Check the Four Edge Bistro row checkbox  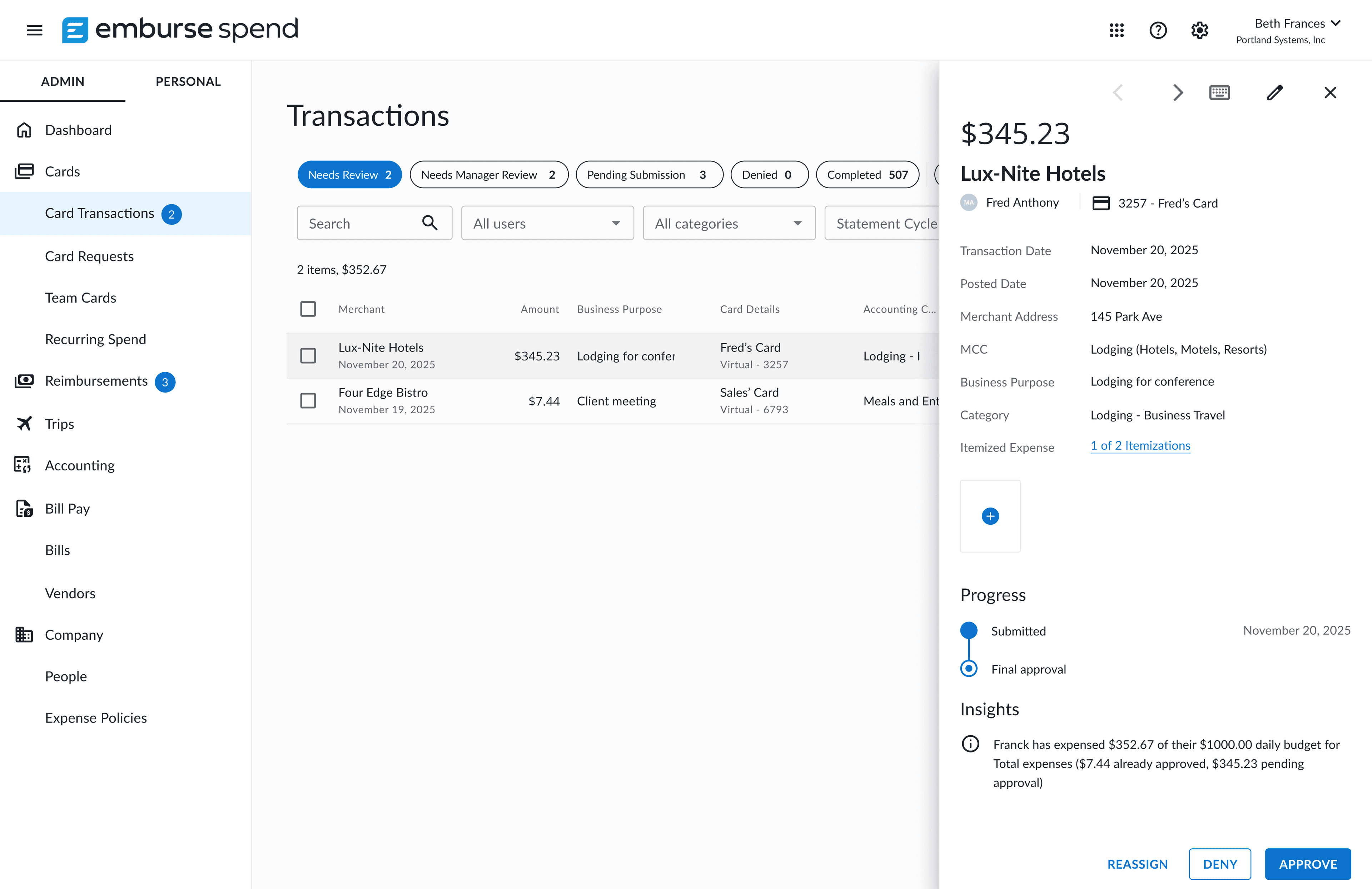click(308, 400)
